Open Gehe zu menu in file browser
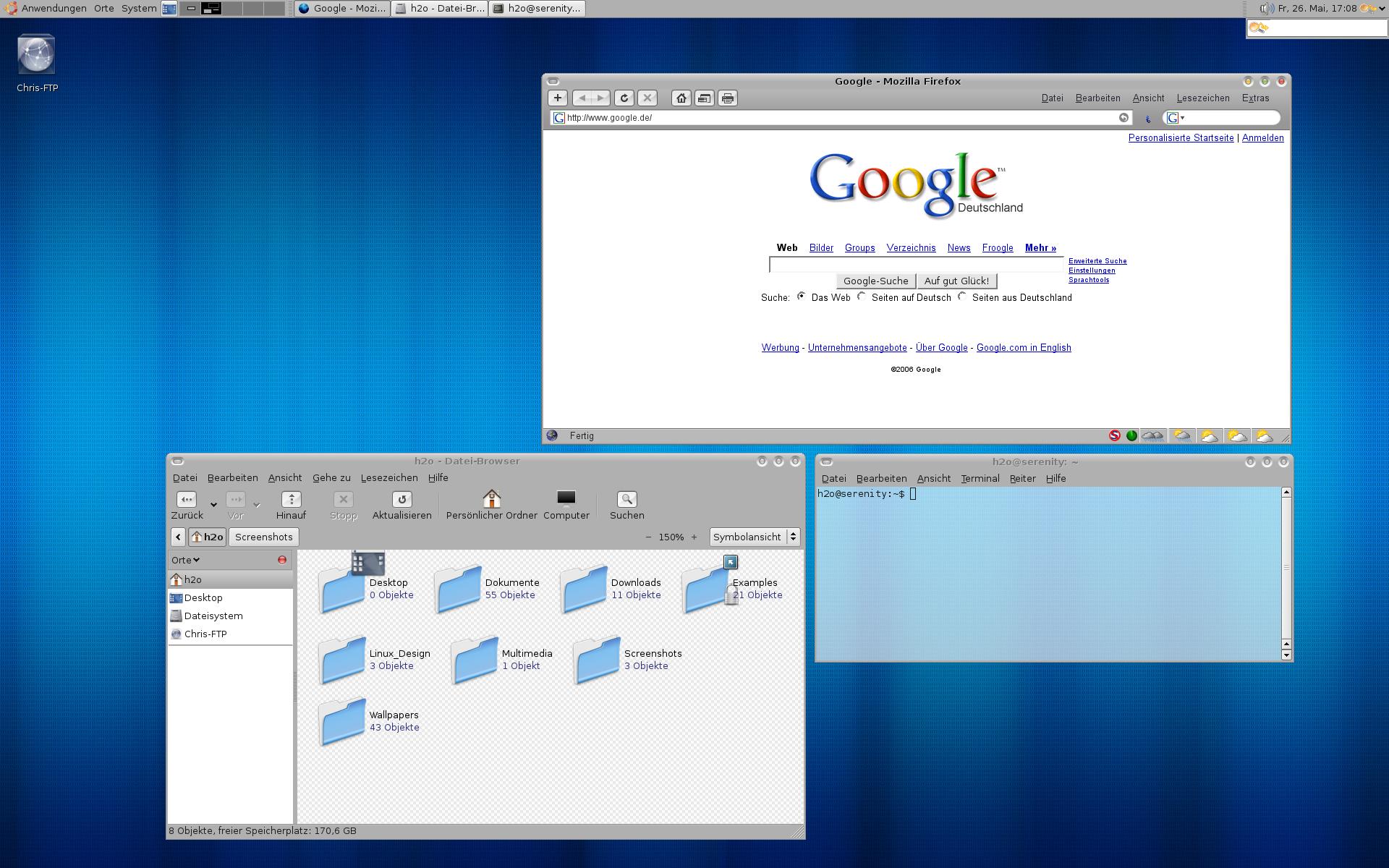Screen dimensions: 1389x868 click(x=331, y=478)
